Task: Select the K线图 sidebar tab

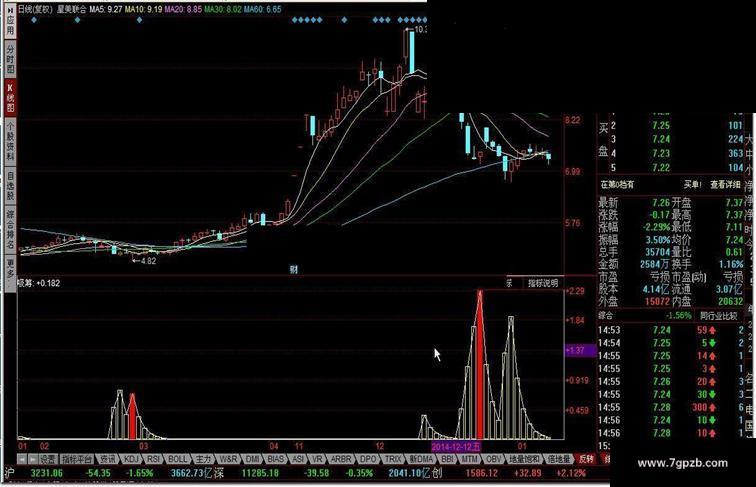Action: (x=10, y=98)
